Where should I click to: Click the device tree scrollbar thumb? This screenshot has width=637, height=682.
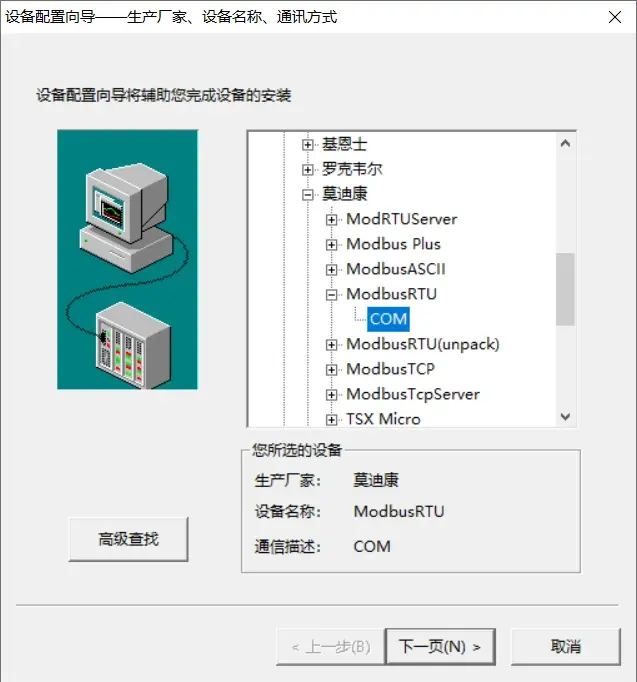coord(565,289)
